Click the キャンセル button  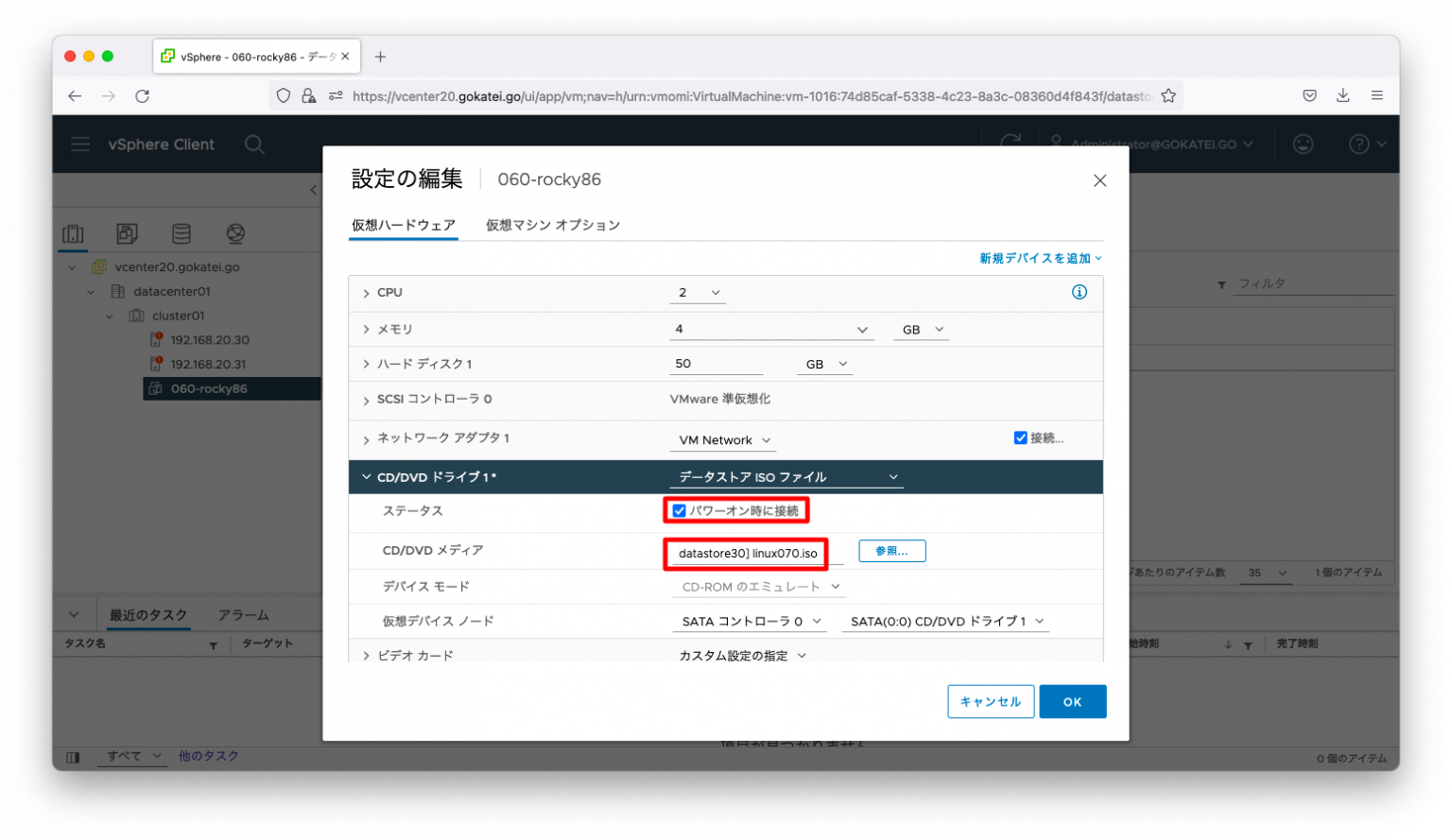tap(991, 702)
